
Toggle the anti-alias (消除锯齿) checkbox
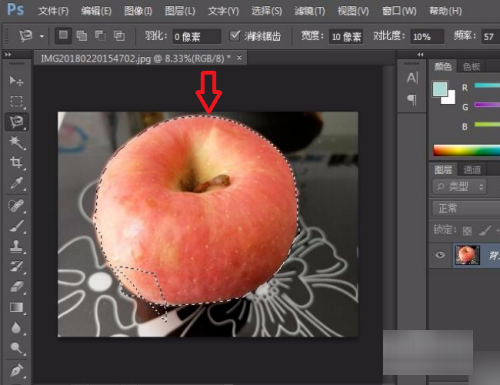[x=235, y=35]
